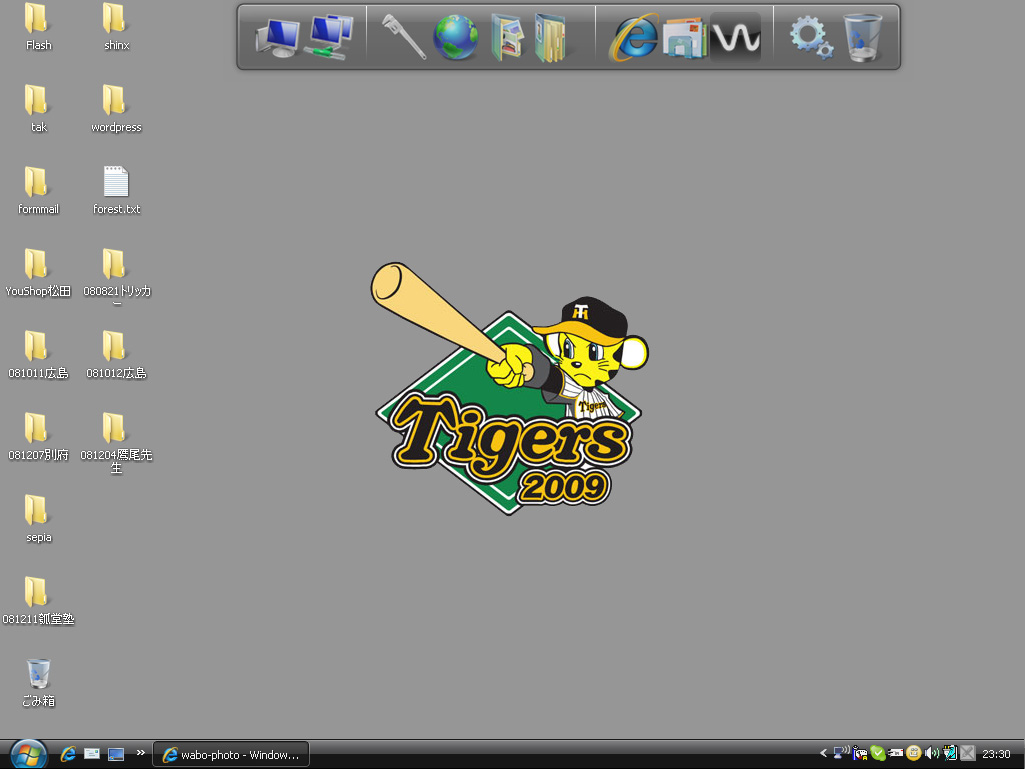Select the forest.txt file on the desktop
The image size is (1025, 769).
pyautogui.click(x=116, y=190)
